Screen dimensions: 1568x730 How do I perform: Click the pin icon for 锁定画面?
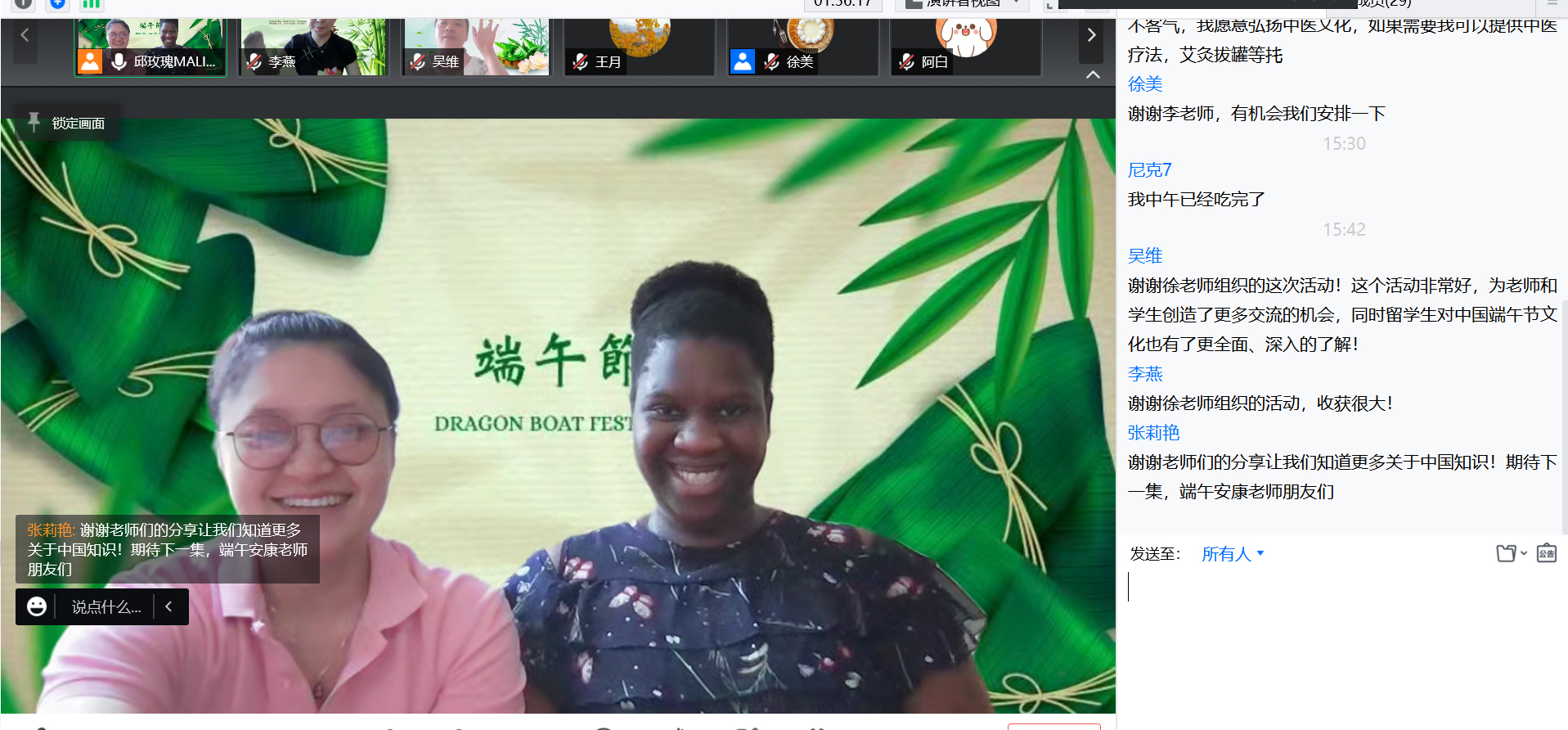pyautogui.click(x=34, y=122)
